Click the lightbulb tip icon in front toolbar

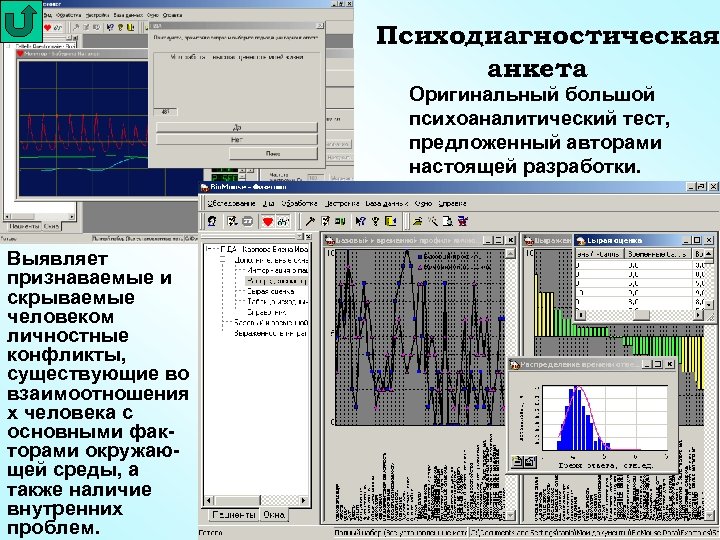pyautogui.click(x=376, y=222)
